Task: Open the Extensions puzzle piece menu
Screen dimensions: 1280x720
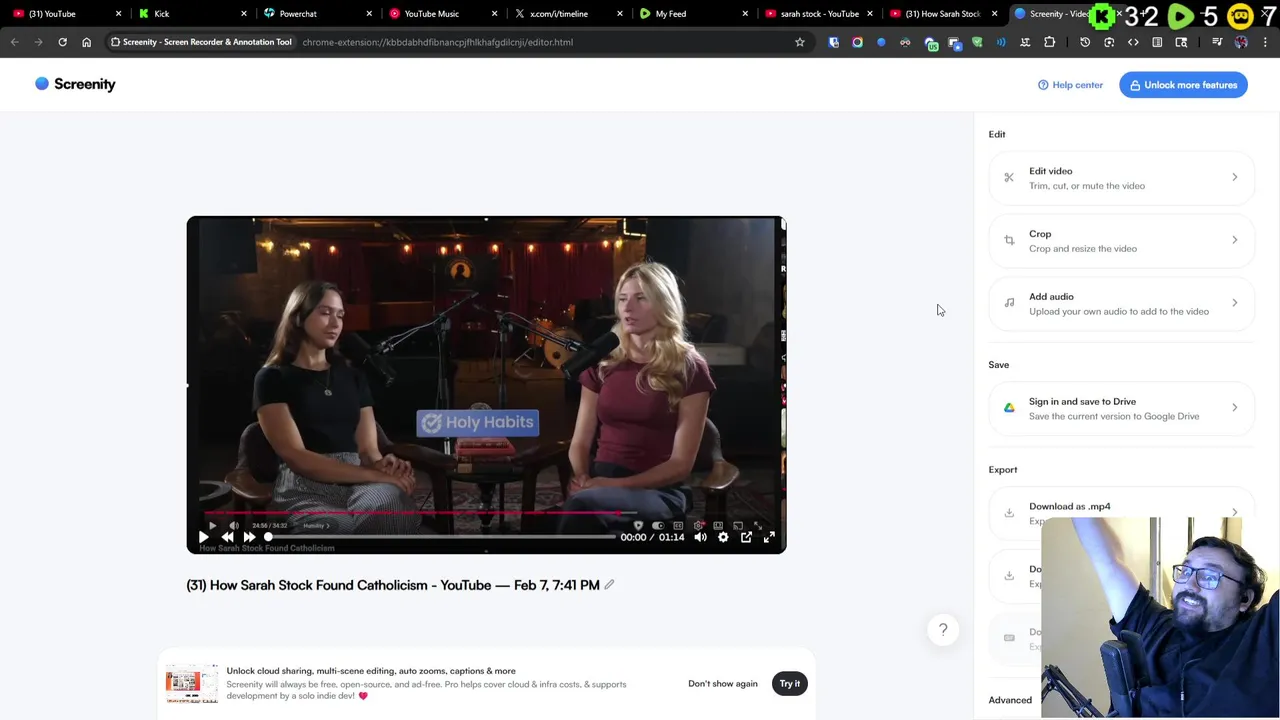Action: 1049,42
